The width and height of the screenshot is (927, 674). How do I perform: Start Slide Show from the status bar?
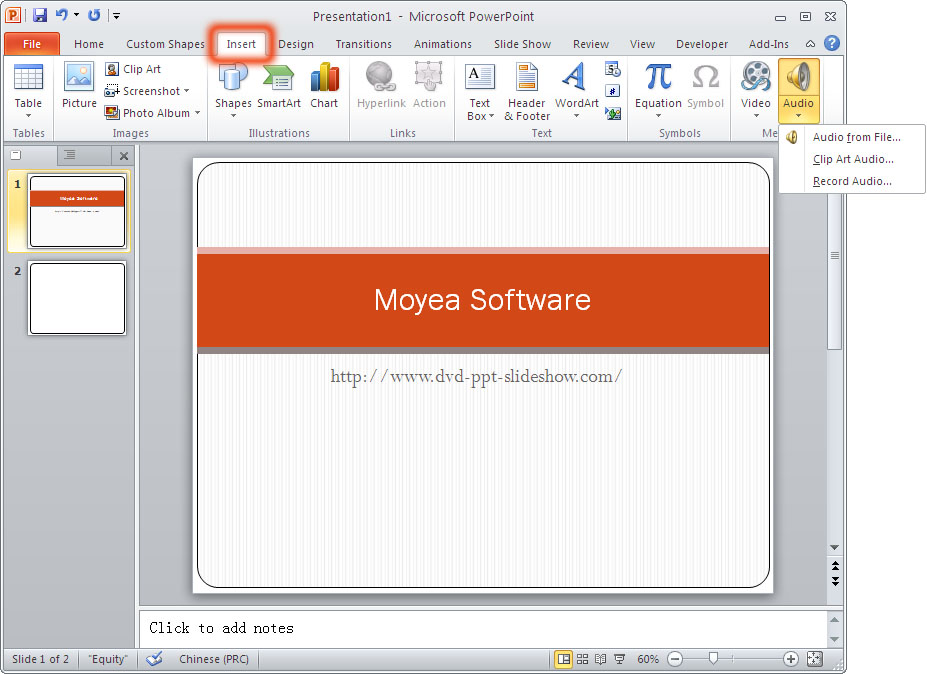(x=617, y=659)
